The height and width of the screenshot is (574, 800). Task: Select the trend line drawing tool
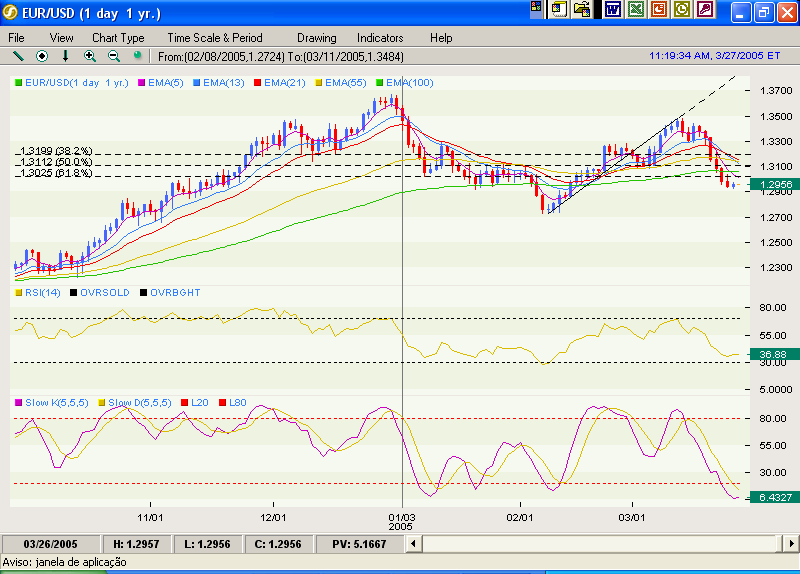[x=18, y=56]
